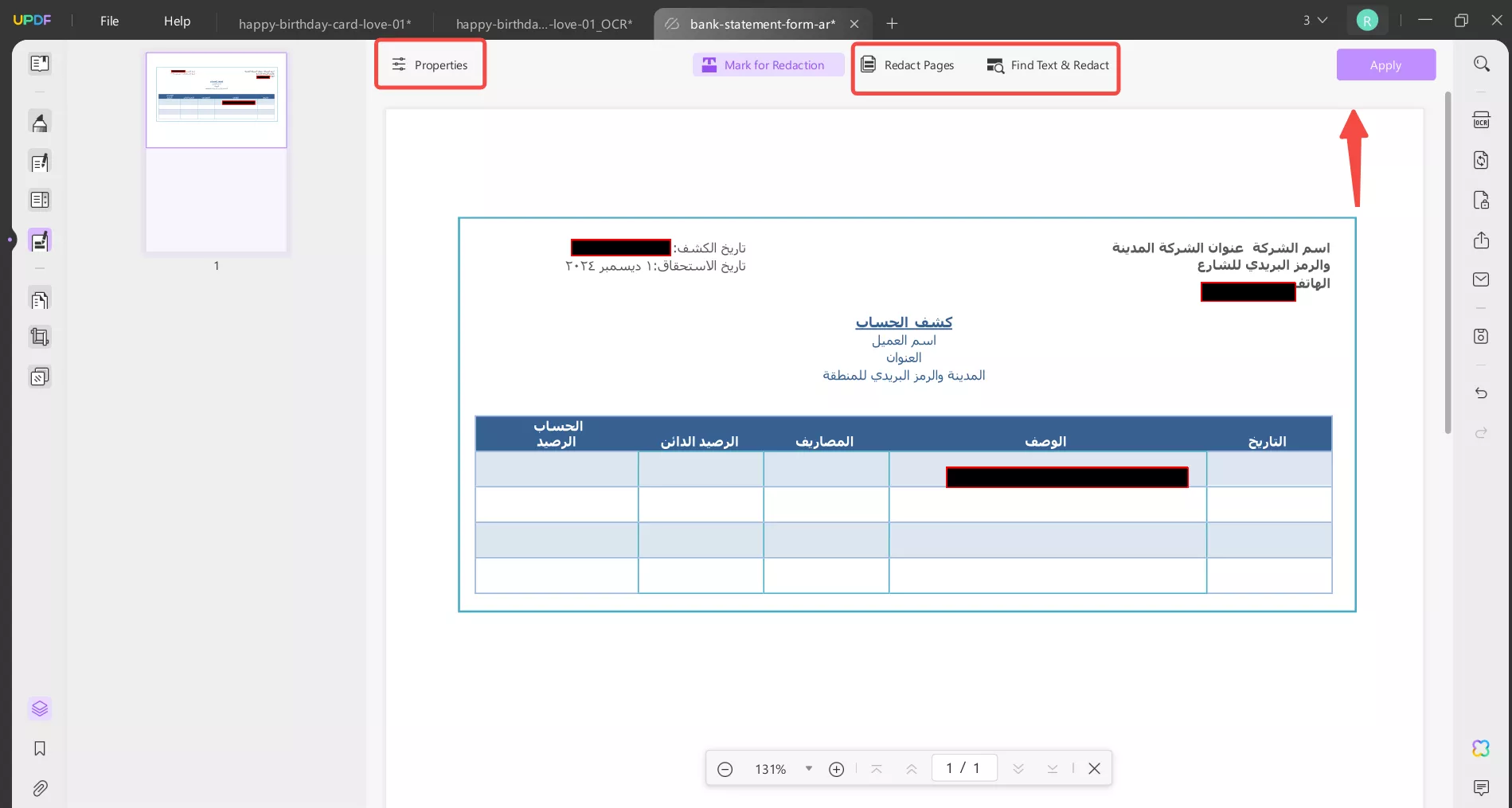Open the File menu
The width and height of the screenshot is (1512, 808).
point(109,21)
